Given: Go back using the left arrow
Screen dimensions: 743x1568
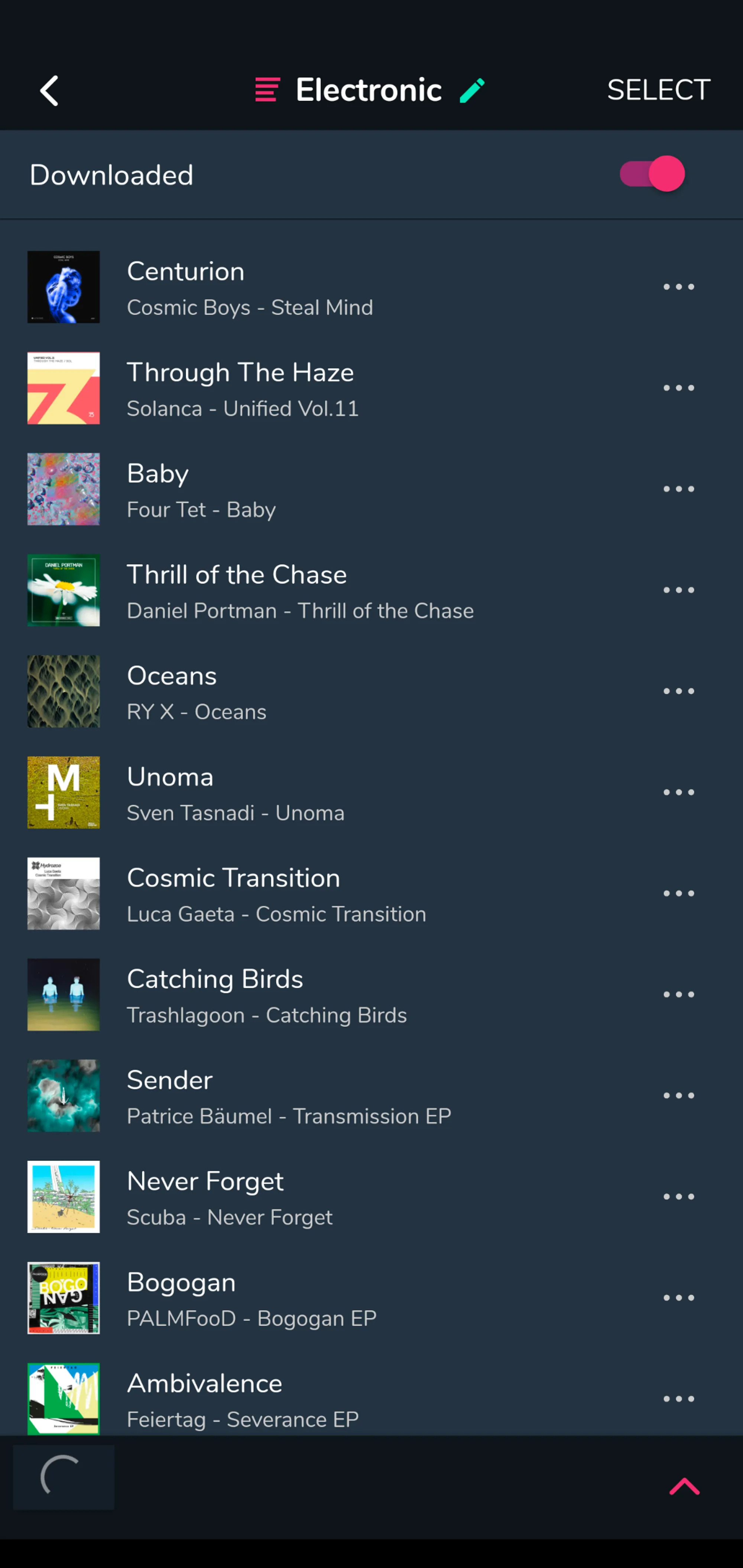Looking at the screenshot, I should click(49, 91).
